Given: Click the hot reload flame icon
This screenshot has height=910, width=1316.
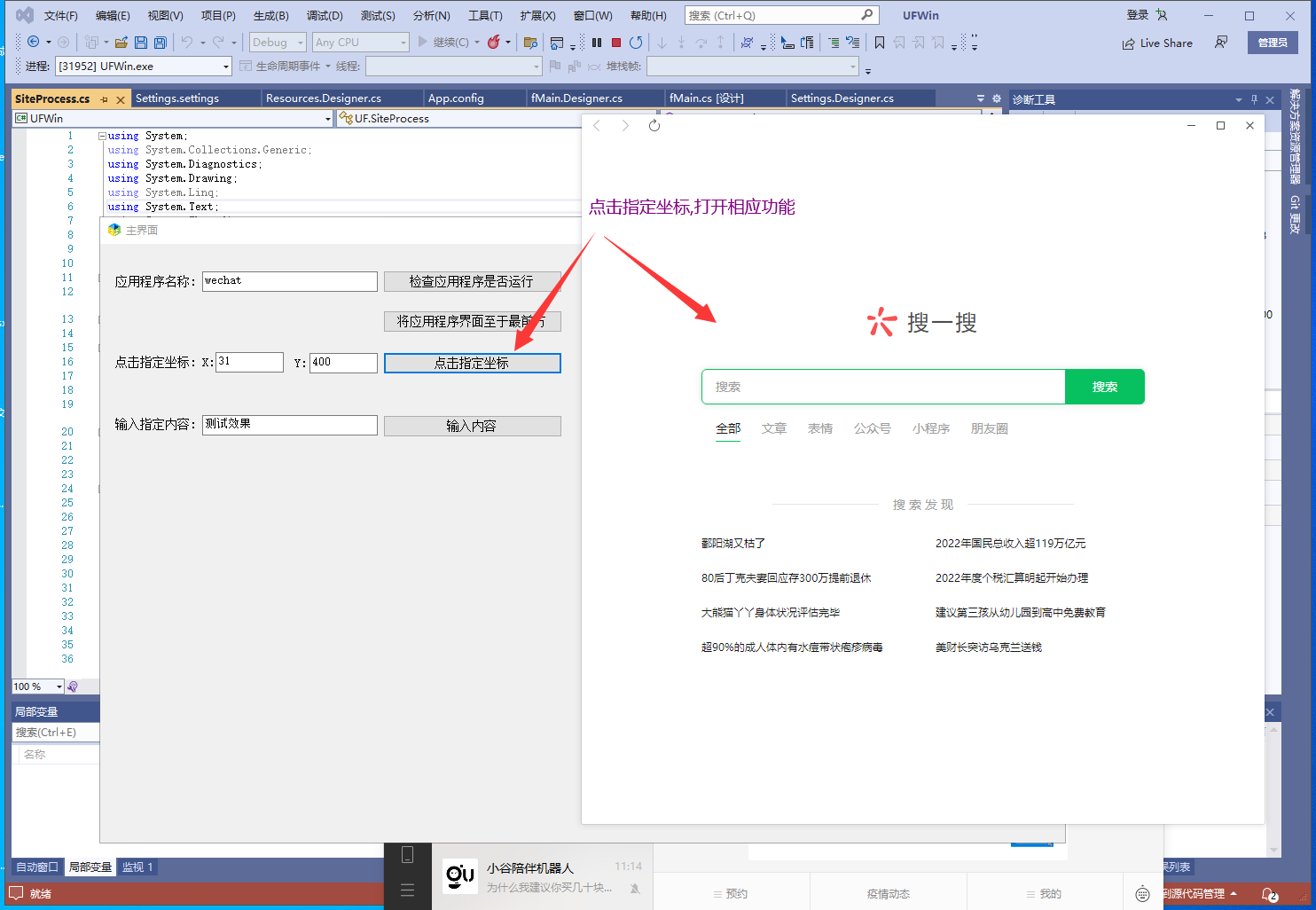Looking at the screenshot, I should click(494, 42).
